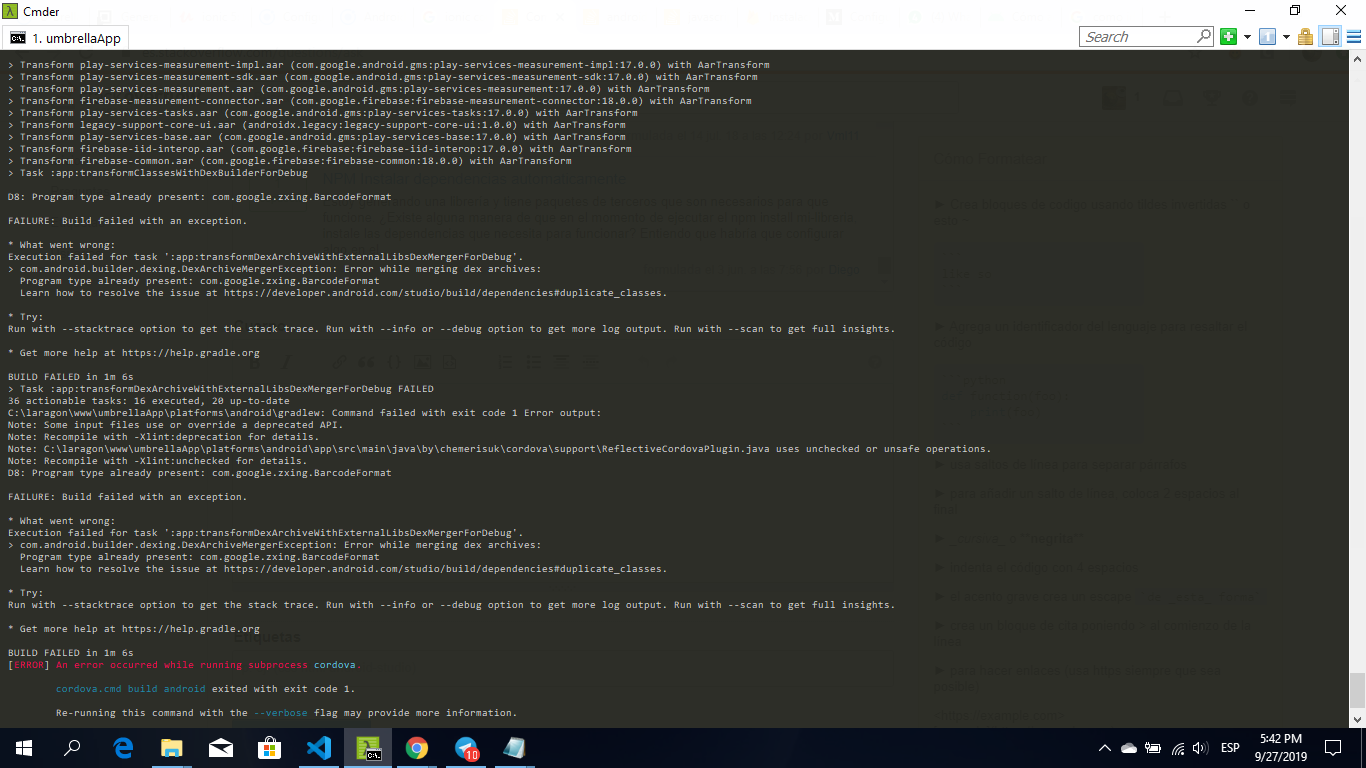This screenshot has height=768, width=1366.
Task: Open the Wi-Fi network tray icon
Action: 1178,748
